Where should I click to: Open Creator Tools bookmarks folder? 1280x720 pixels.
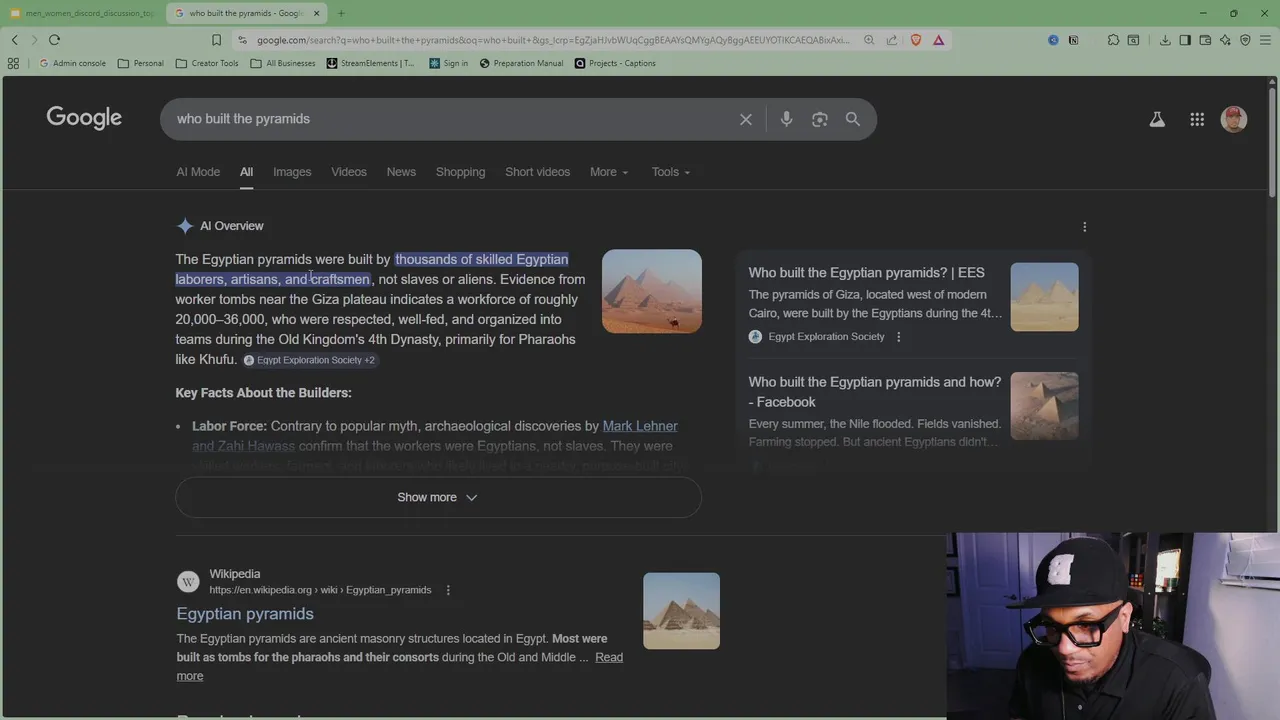[207, 63]
